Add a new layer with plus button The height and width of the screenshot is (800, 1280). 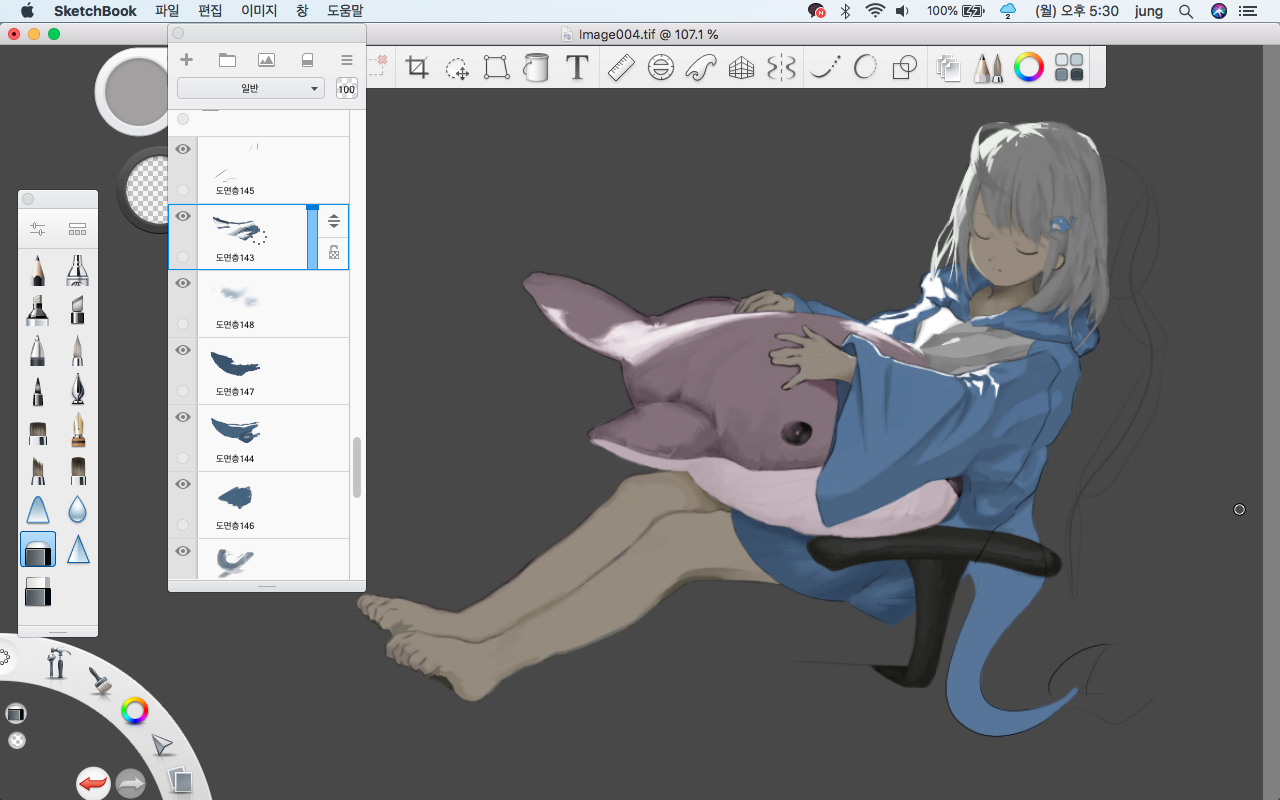[186, 60]
